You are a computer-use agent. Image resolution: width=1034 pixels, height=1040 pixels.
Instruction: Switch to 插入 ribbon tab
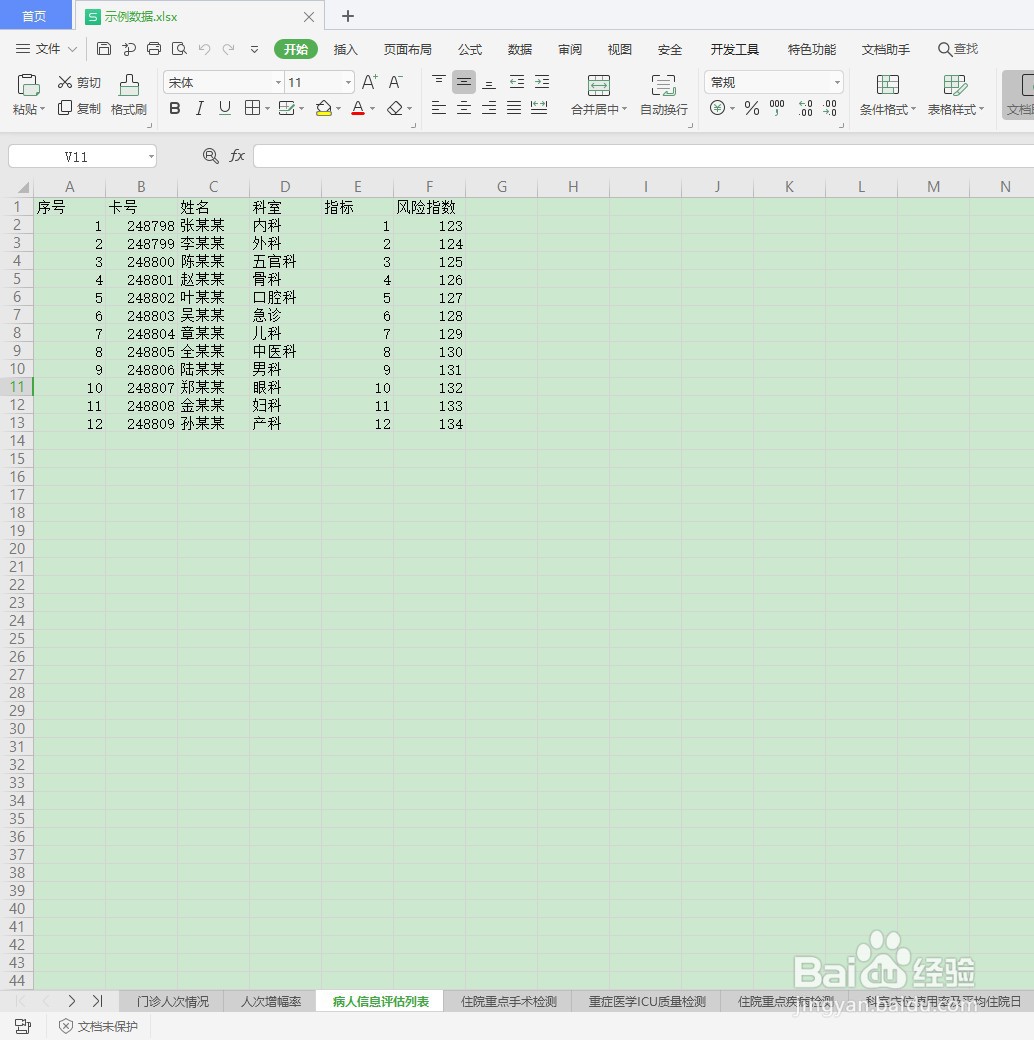(345, 49)
